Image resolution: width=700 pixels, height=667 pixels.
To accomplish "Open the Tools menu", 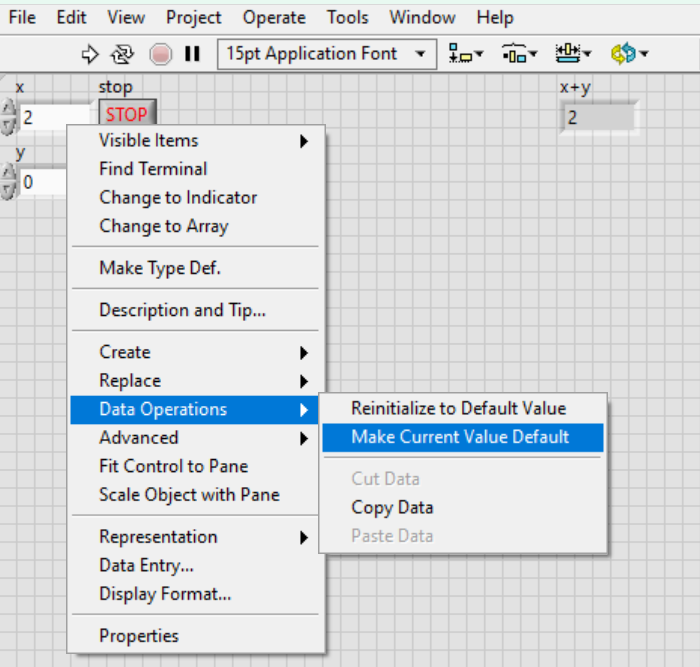I will (x=347, y=17).
